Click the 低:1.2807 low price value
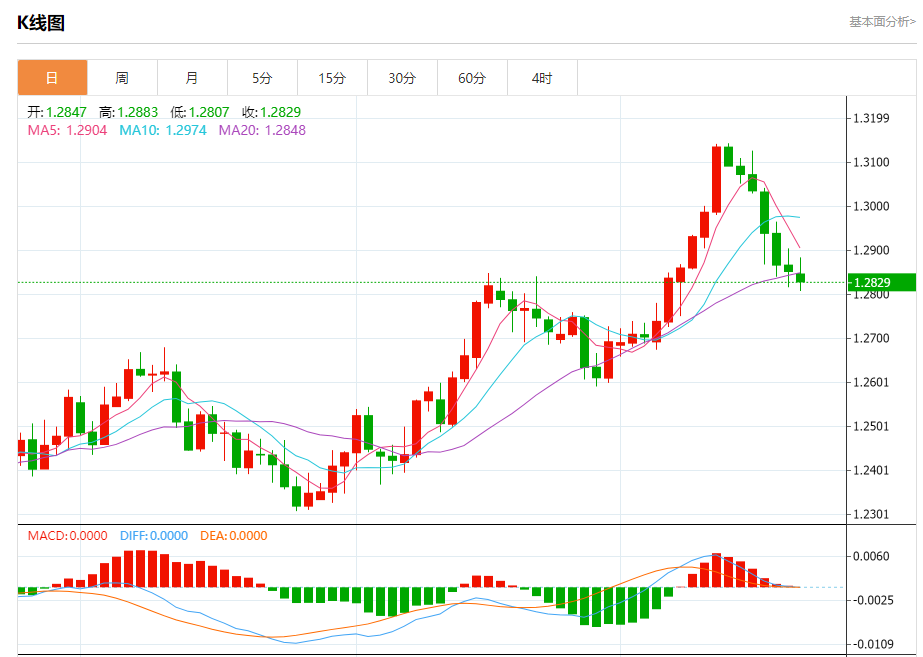 200,112
